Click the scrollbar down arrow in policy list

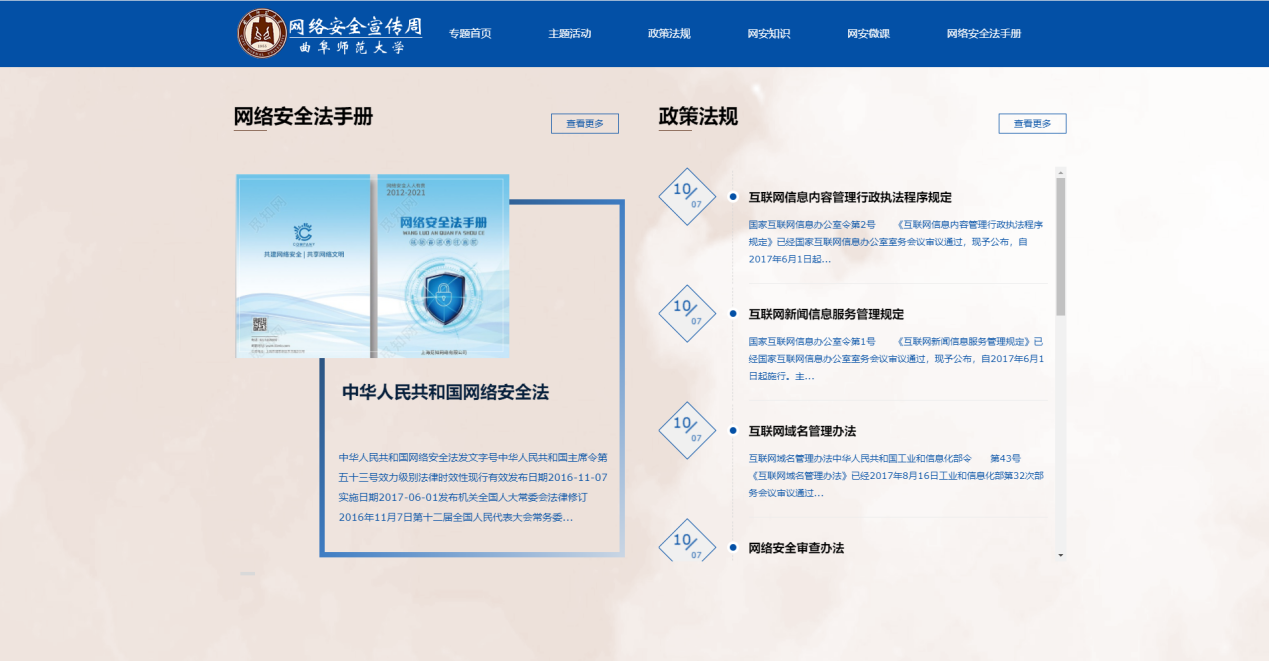click(x=1061, y=555)
